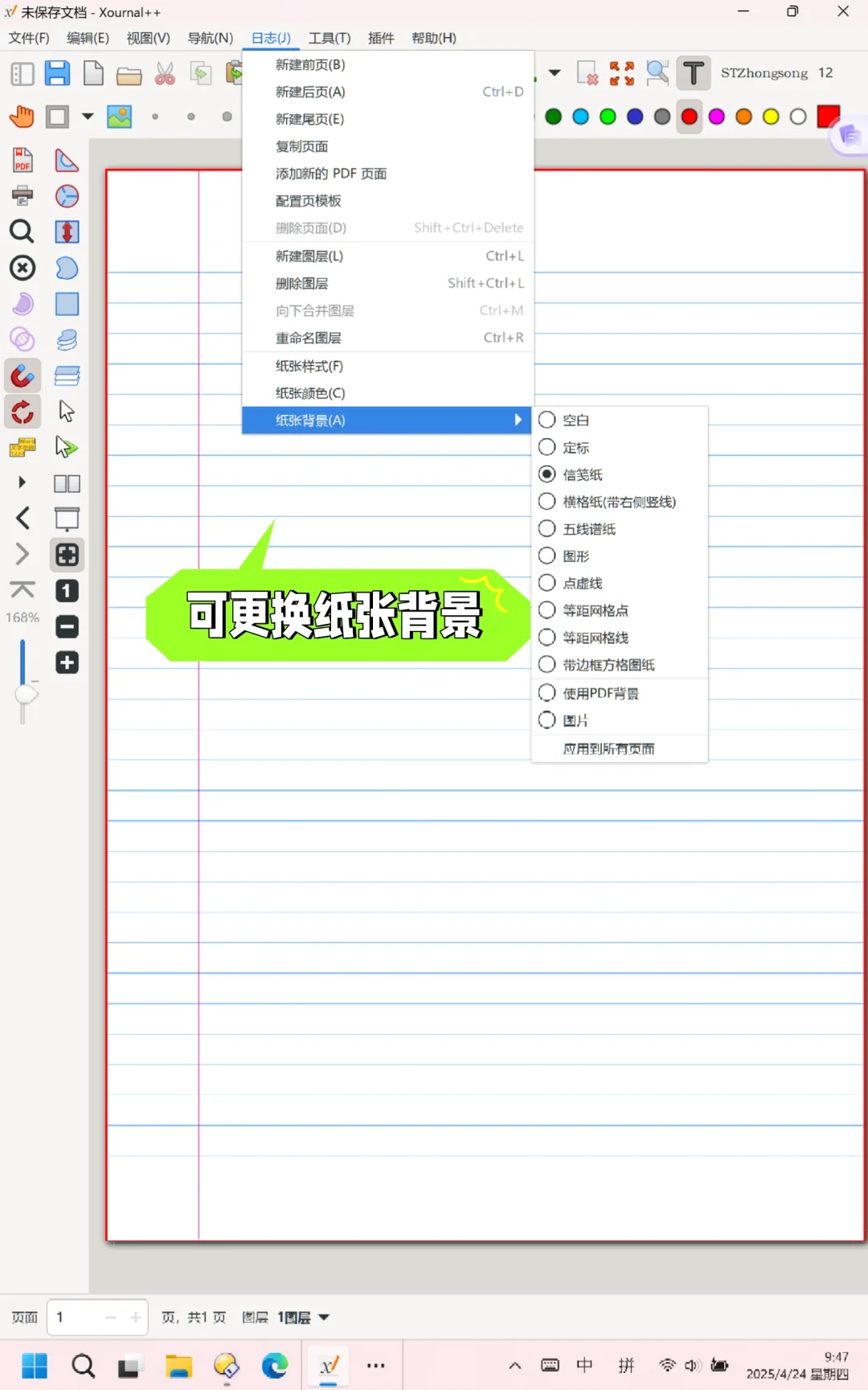
Task: Click the zoom in plus icon
Action: click(67, 662)
